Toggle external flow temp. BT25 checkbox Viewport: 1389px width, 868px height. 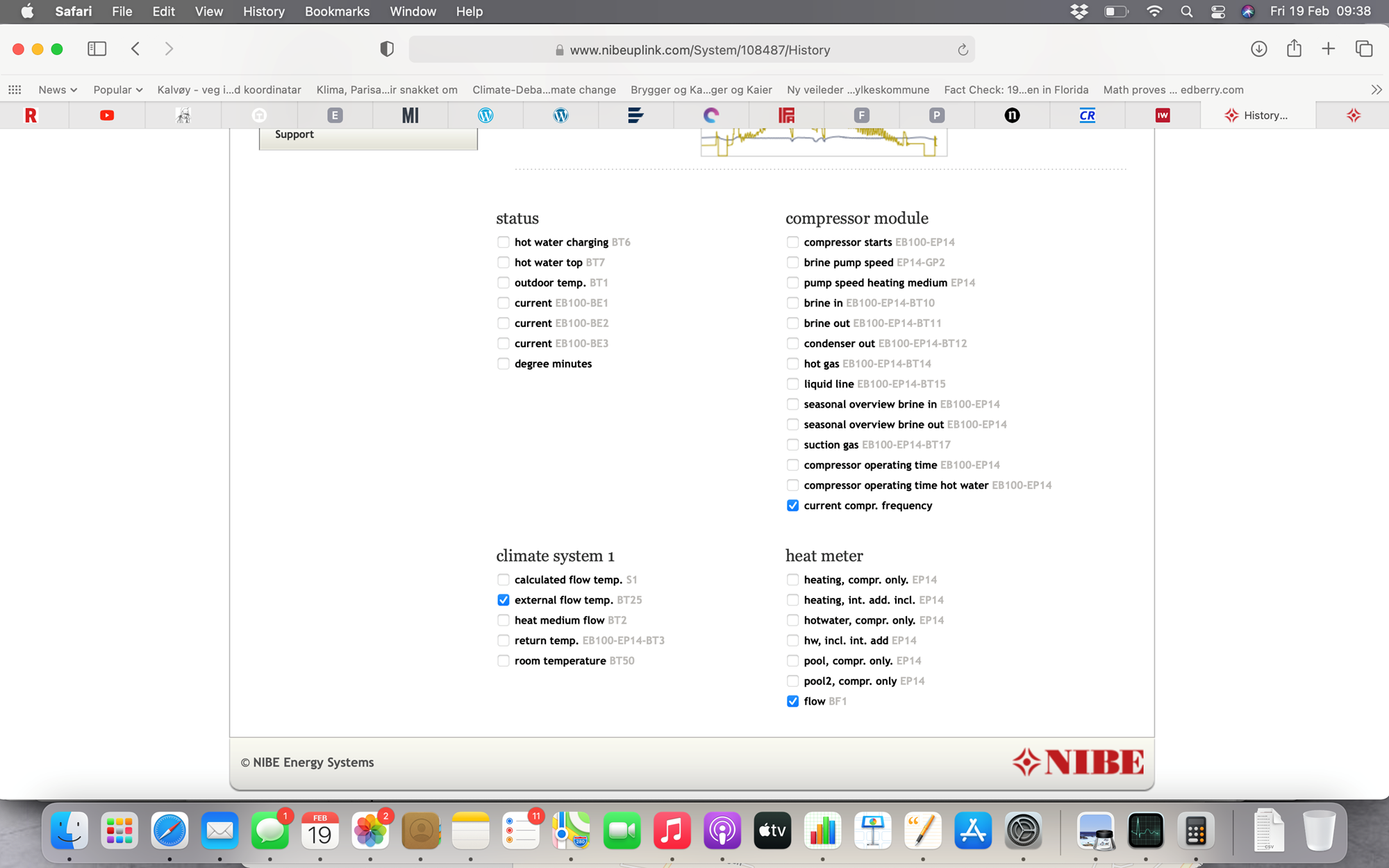tap(503, 599)
